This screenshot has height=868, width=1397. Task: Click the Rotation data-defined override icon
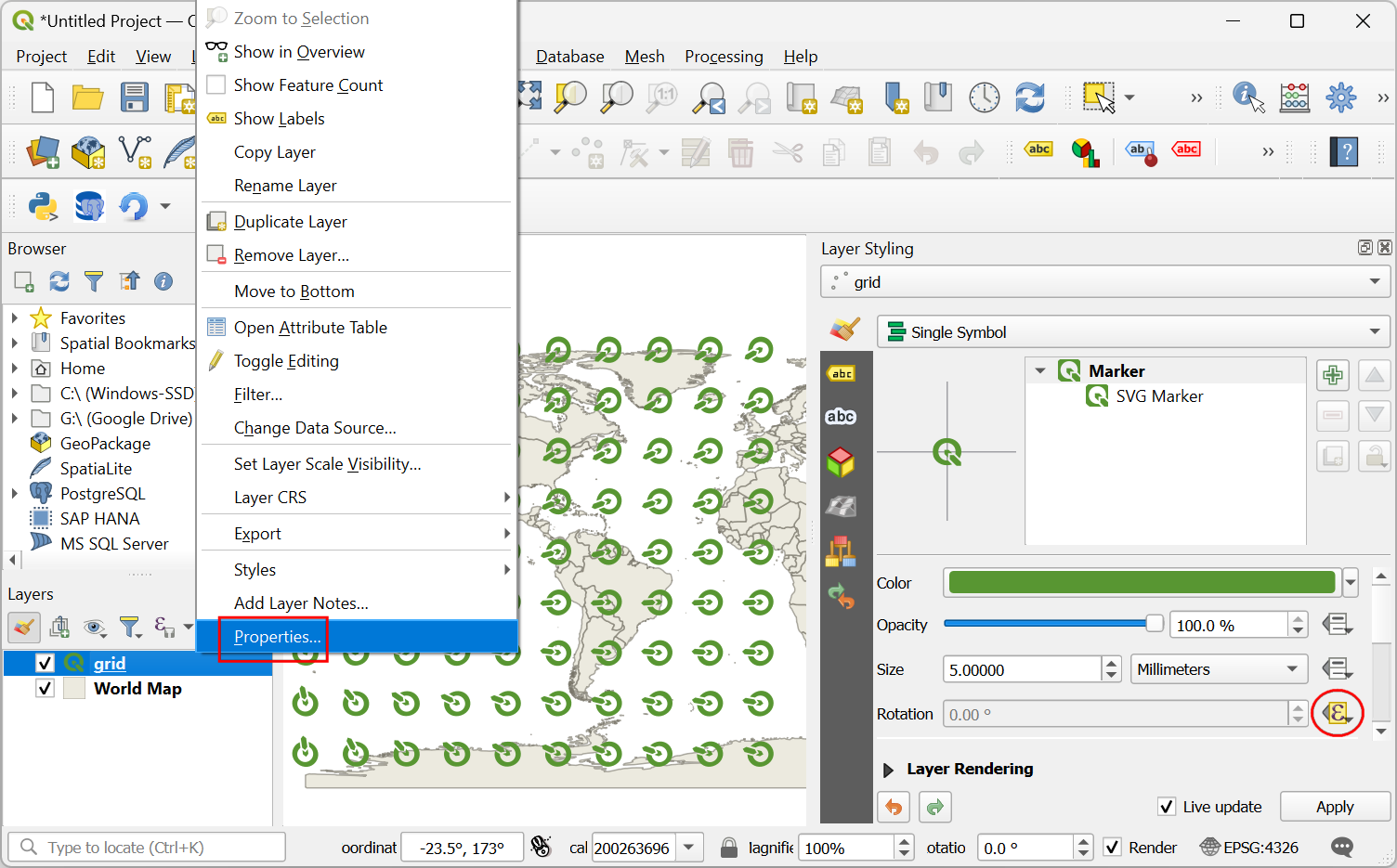(1337, 713)
